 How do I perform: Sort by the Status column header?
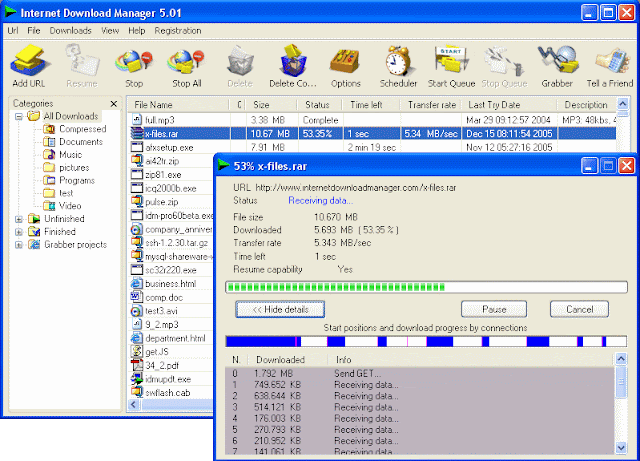[x=319, y=105]
